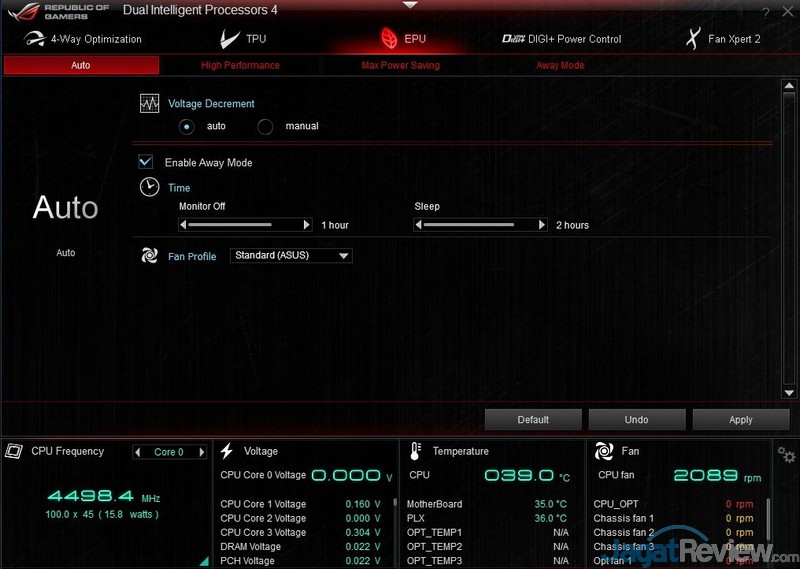The image size is (800, 569).
Task: Click the Temperature thermometer icon
Action: tap(415, 451)
